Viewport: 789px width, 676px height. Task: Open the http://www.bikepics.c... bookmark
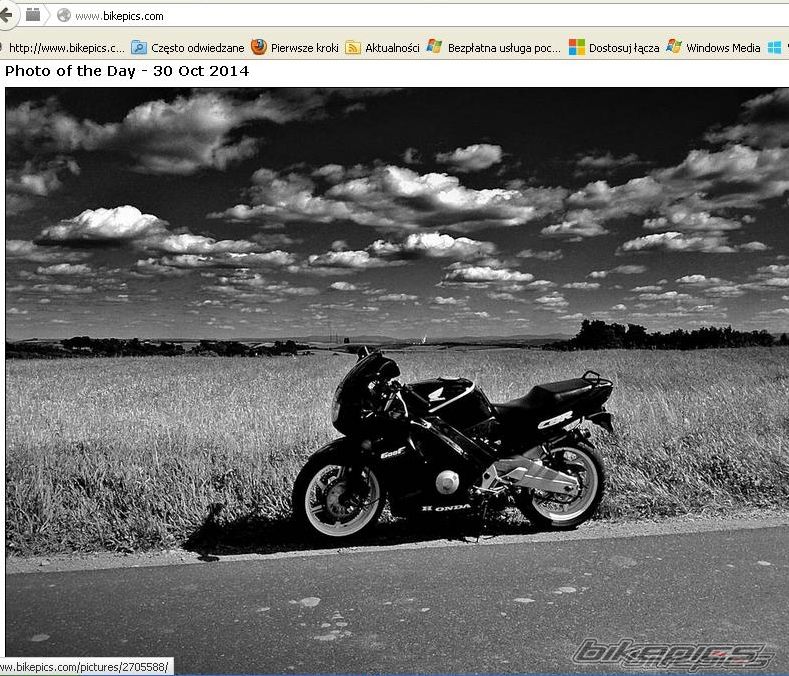coord(66,47)
